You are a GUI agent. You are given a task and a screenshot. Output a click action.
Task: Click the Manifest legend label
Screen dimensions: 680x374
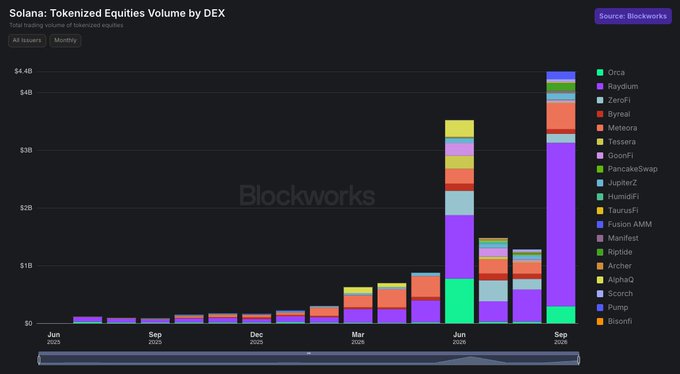(x=623, y=238)
